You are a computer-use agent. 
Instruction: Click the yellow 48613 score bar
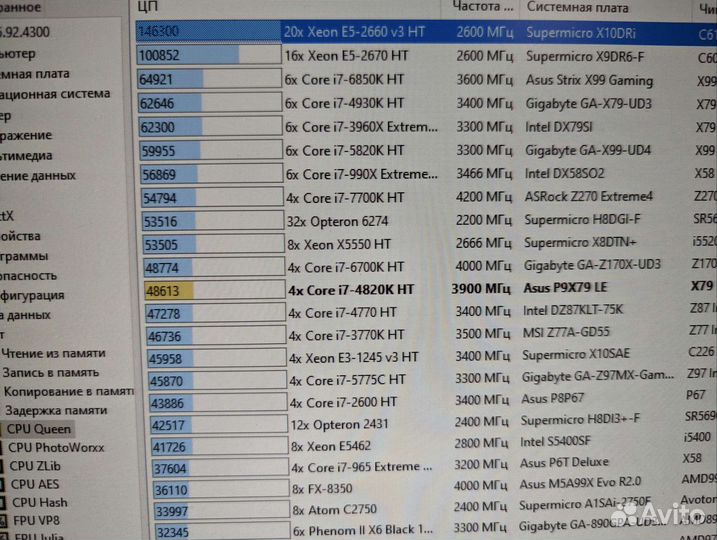tap(214, 291)
